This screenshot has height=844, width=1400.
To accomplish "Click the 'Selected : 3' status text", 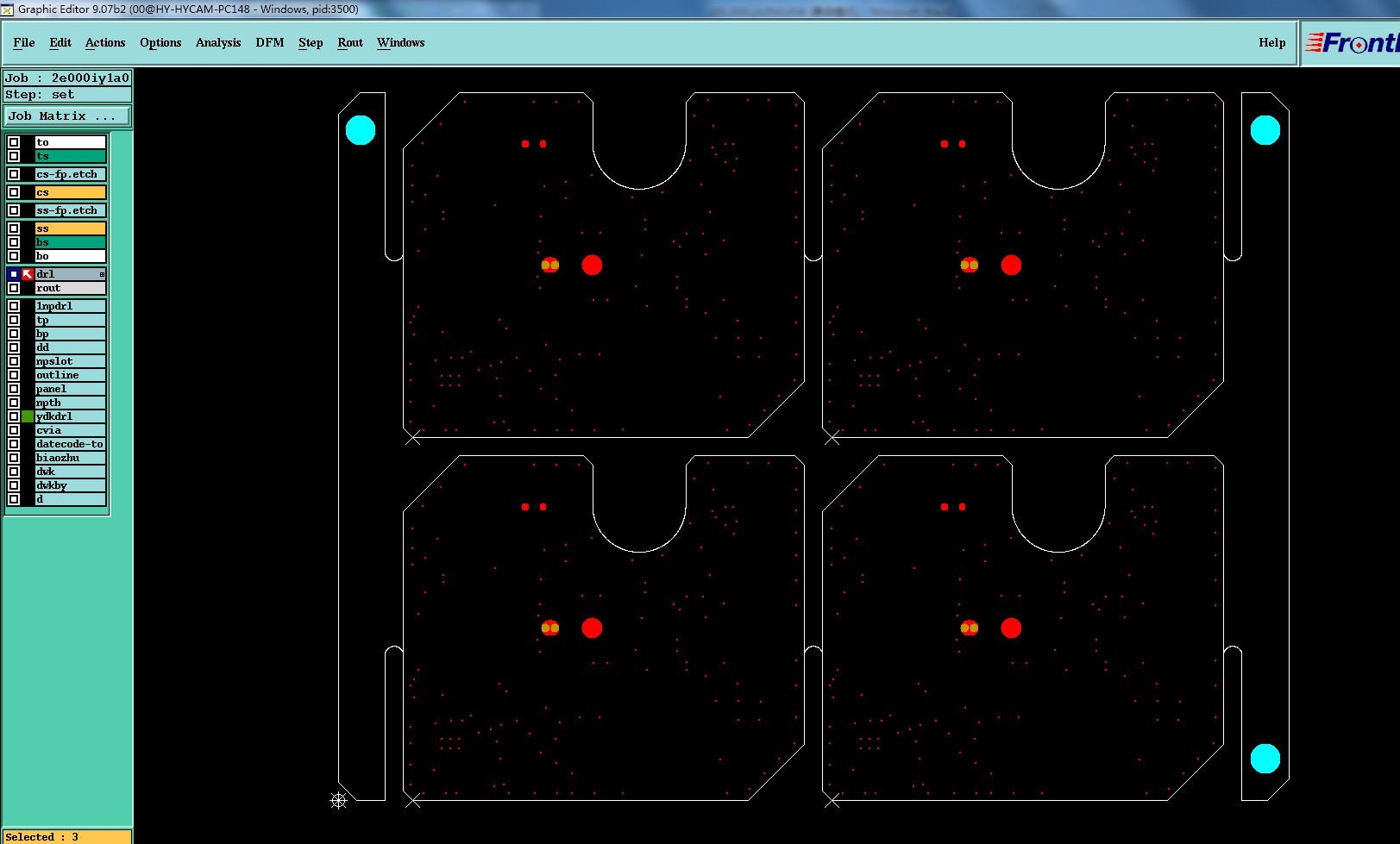I will (41, 837).
